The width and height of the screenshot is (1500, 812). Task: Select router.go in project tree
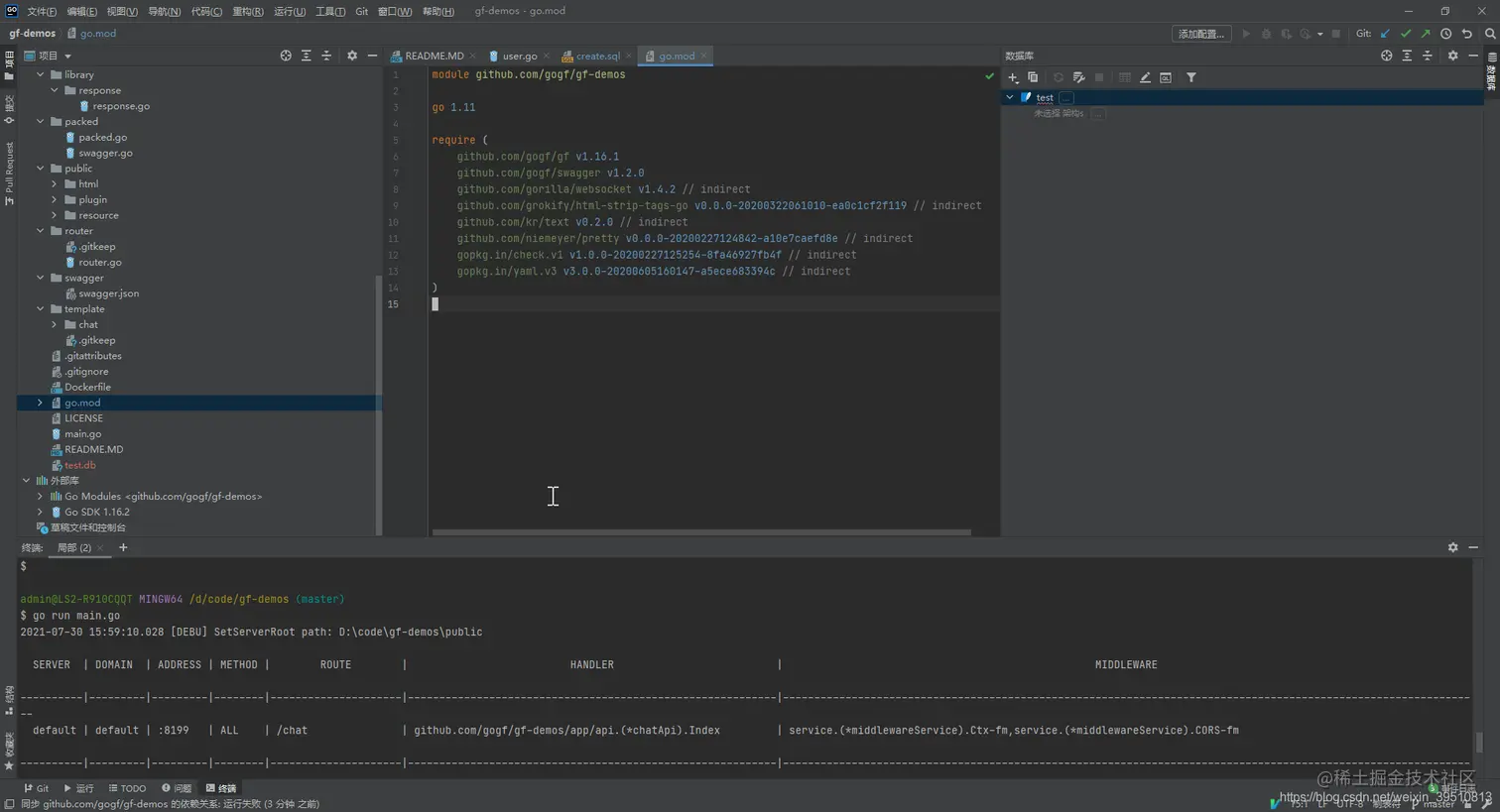(x=100, y=262)
